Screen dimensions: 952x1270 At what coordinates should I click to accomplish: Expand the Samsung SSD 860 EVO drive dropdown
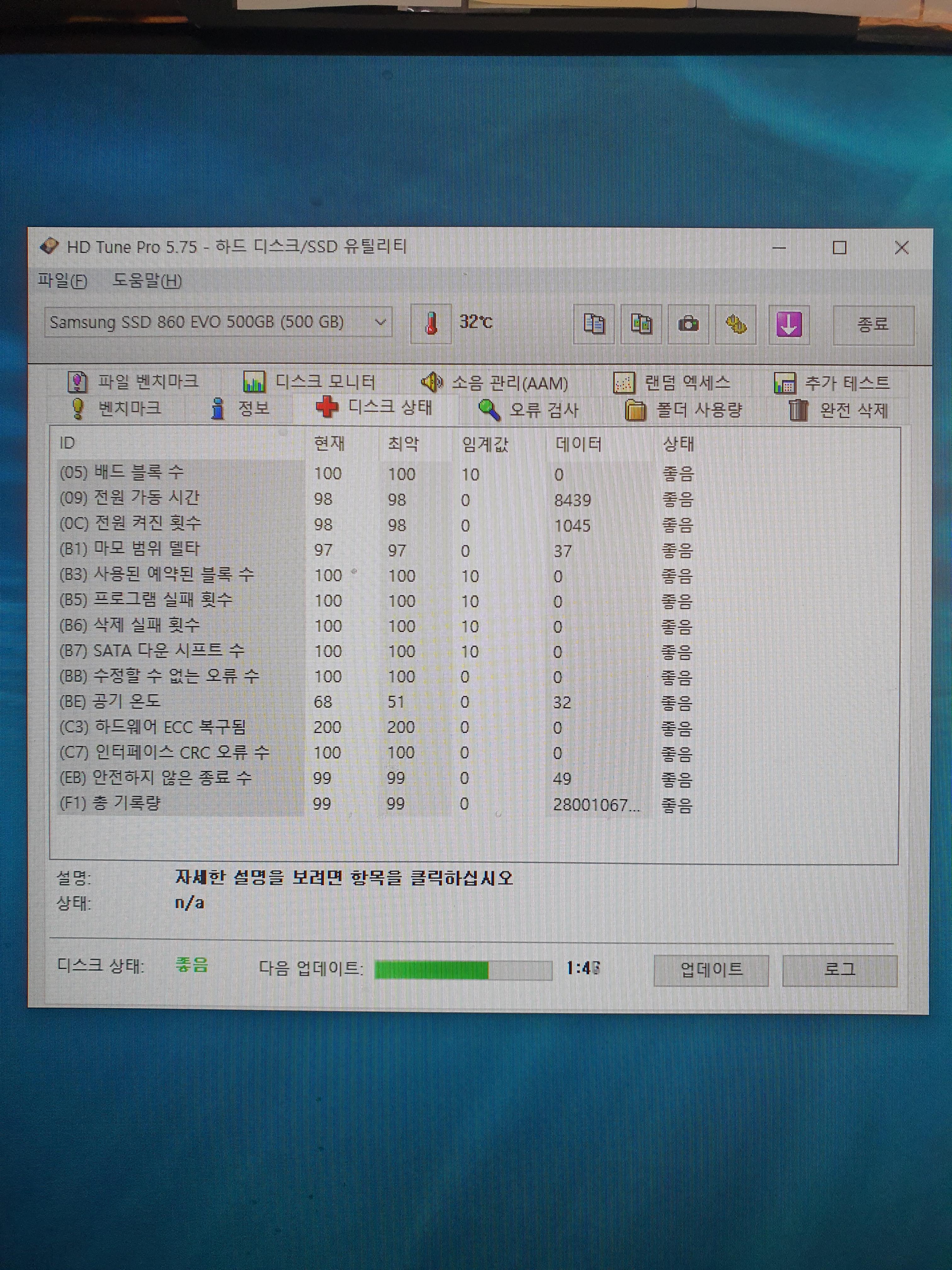pos(218,322)
